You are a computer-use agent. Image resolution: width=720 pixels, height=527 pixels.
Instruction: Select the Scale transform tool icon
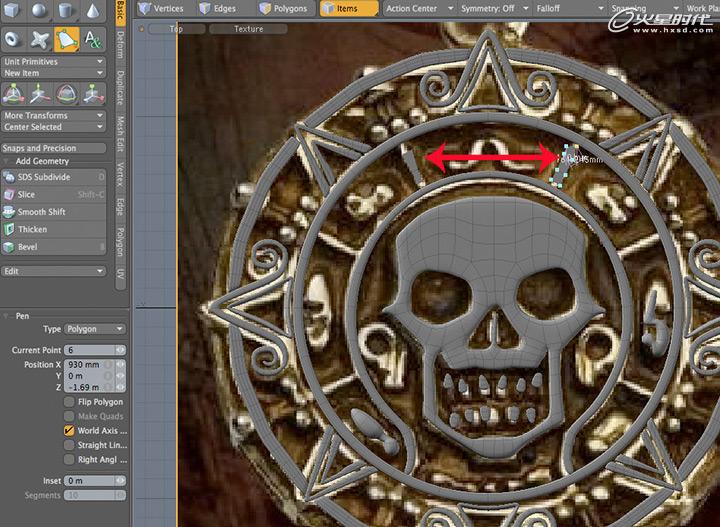coord(94,94)
